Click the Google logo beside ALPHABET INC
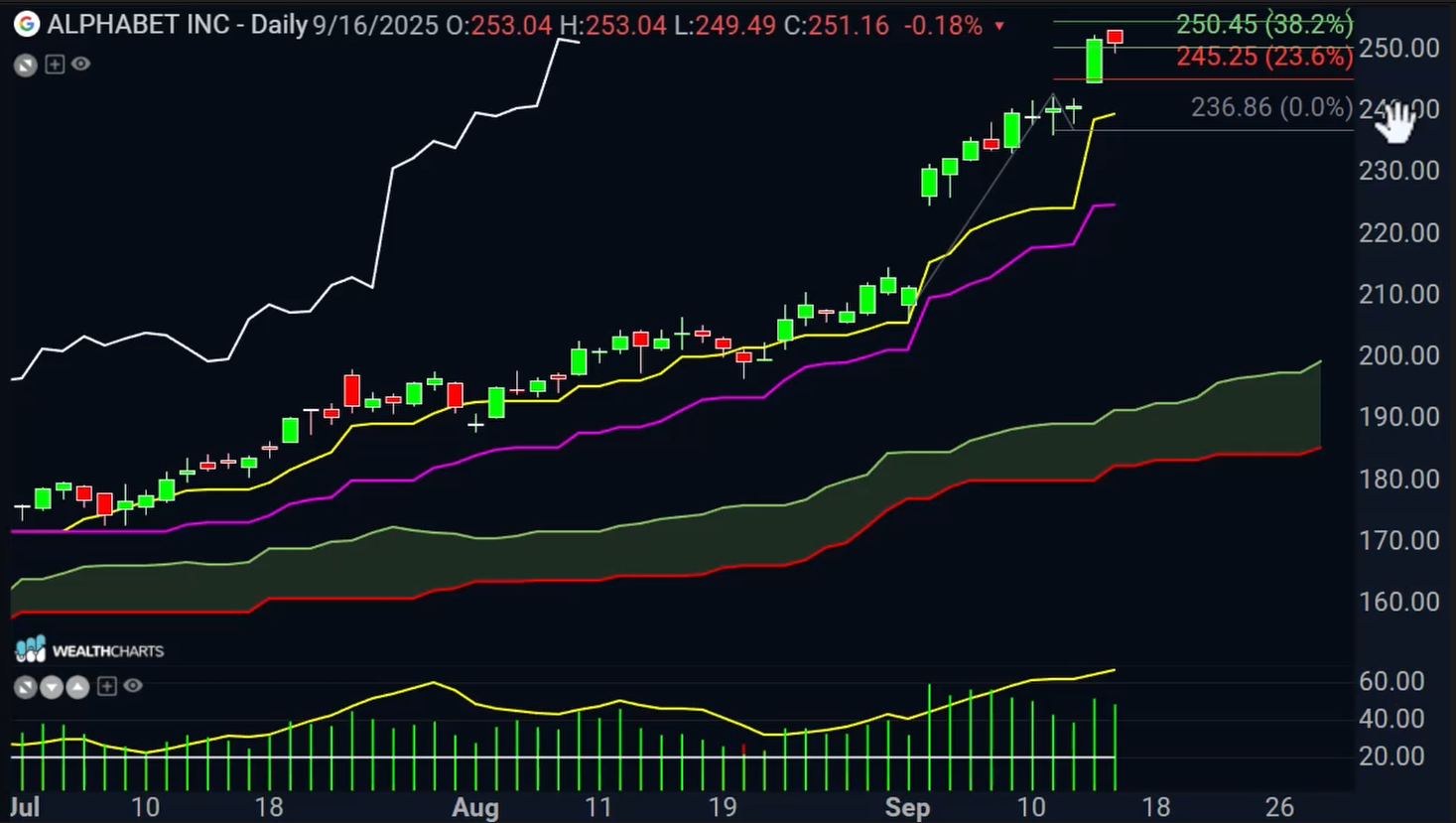 pos(27,24)
